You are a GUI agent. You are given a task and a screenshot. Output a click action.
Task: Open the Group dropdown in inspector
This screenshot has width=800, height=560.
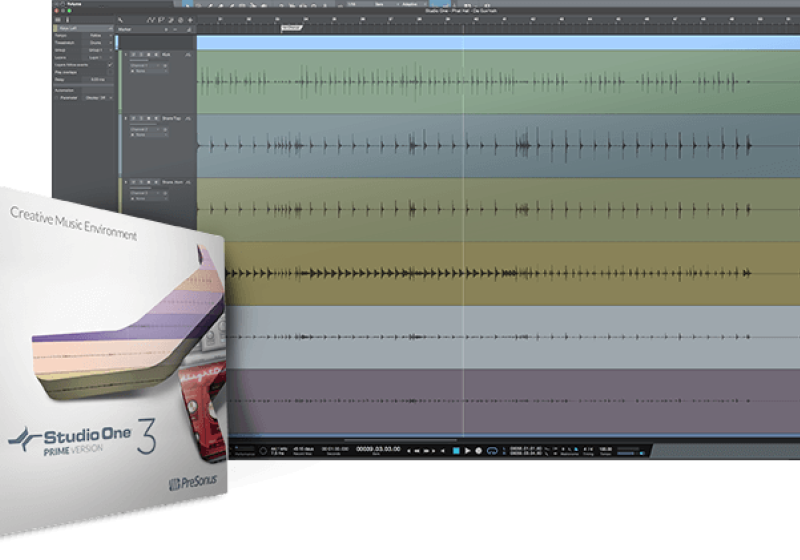click(x=97, y=50)
